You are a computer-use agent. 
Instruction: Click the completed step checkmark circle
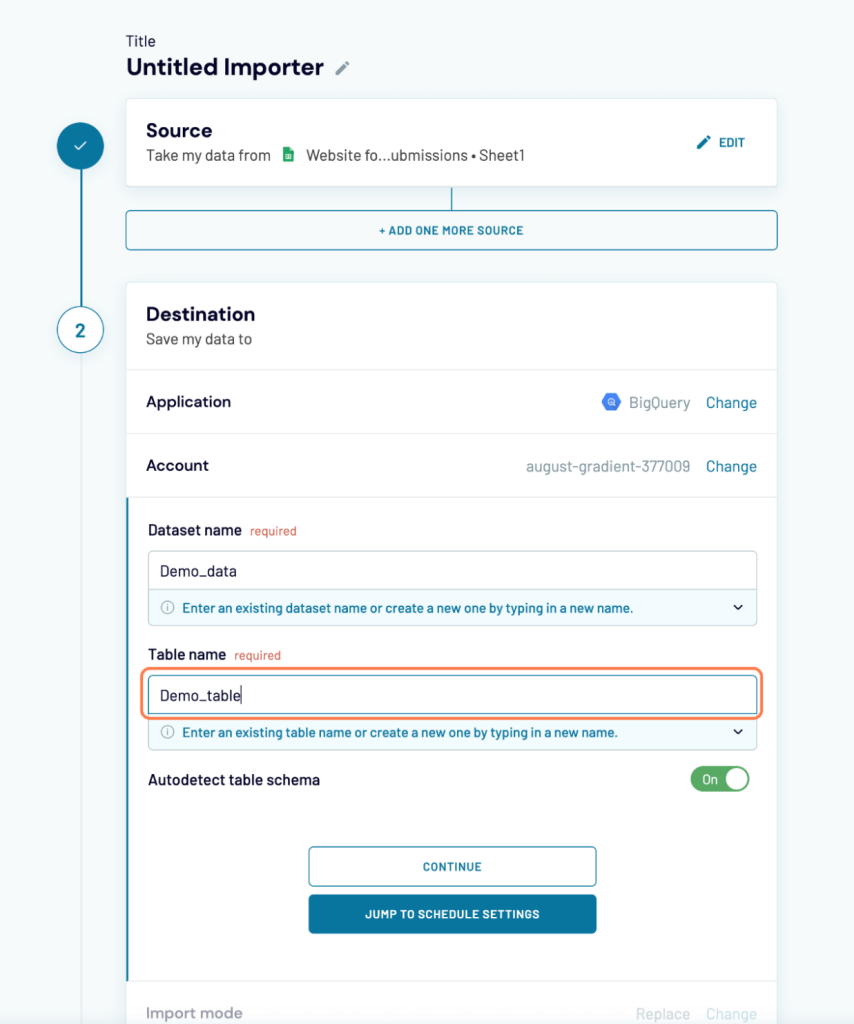pyautogui.click(x=80, y=146)
